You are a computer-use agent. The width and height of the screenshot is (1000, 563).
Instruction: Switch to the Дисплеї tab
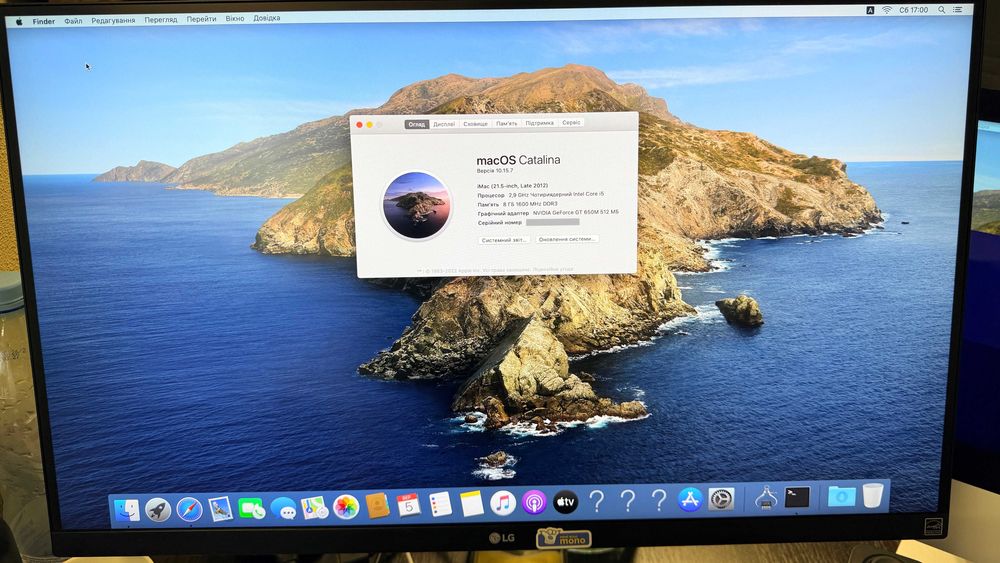point(444,124)
